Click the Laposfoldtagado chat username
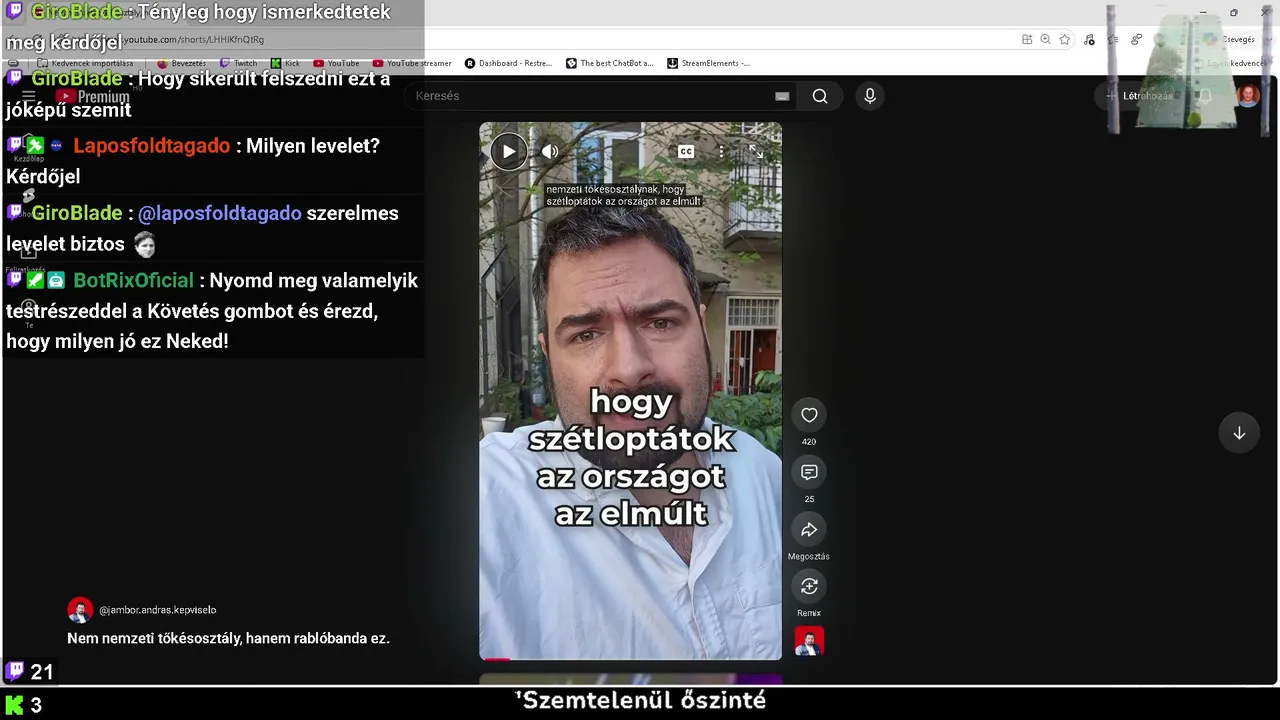This screenshot has width=1280, height=720. click(x=151, y=146)
